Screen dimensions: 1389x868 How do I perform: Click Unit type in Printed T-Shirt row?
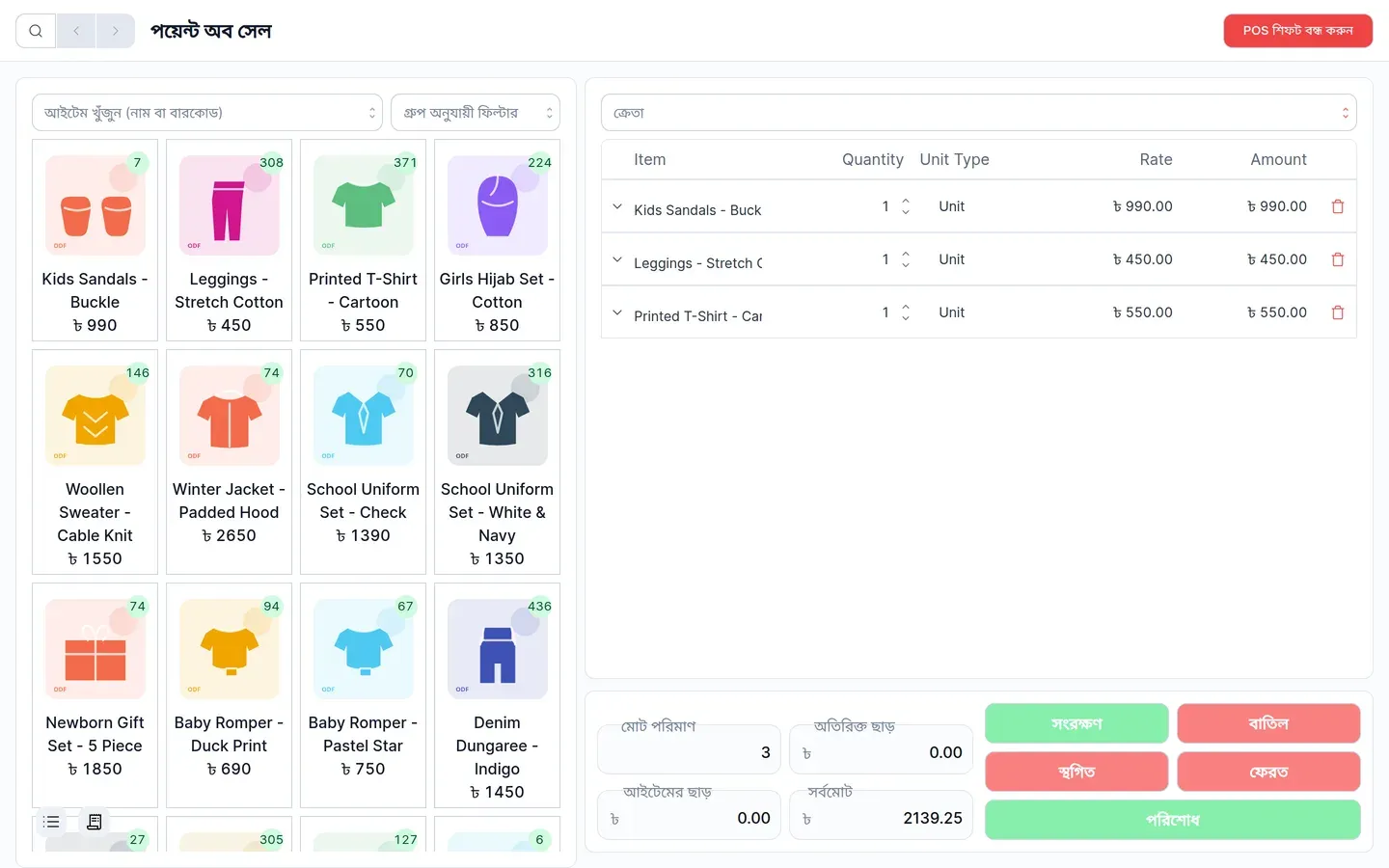pyautogui.click(x=952, y=312)
